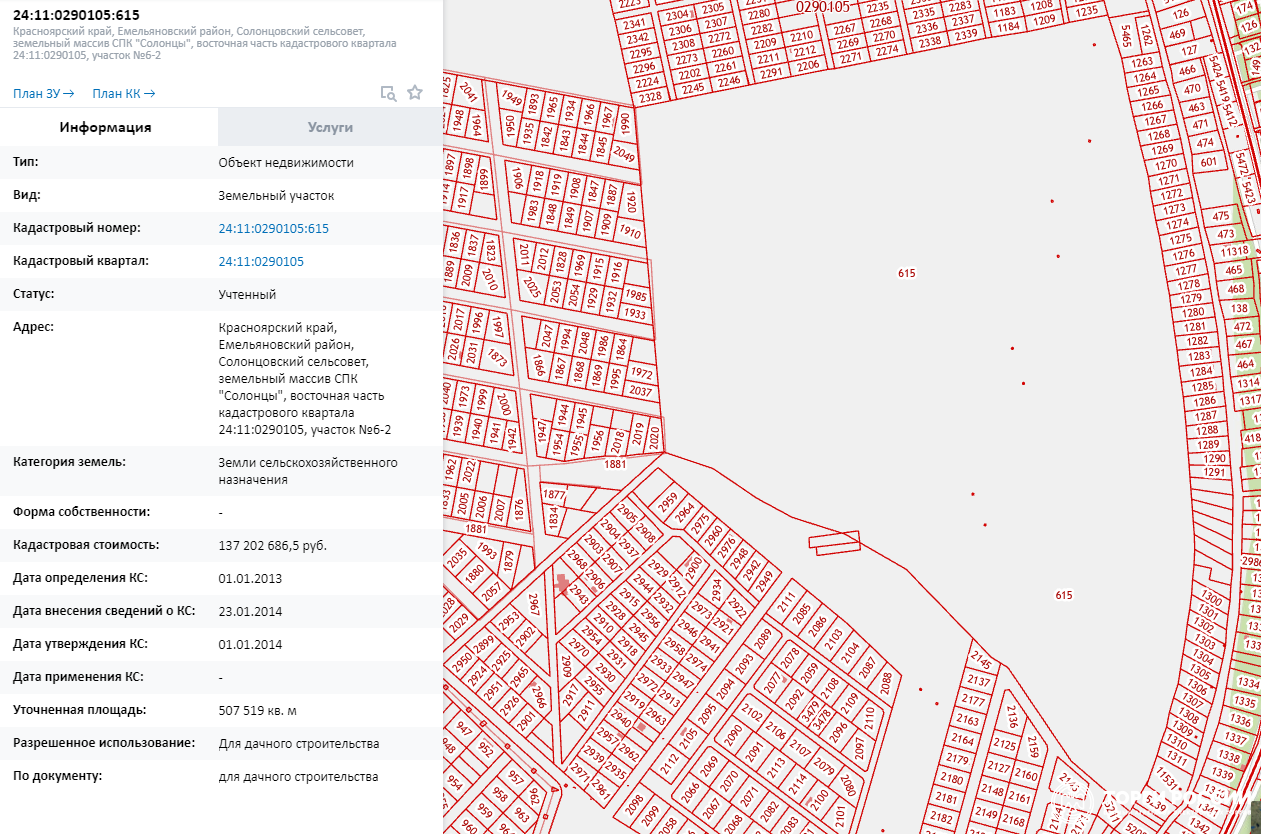1261x834 pixels.
Task: Select parcel 2959 on the map
Action: tap(668, 499)
